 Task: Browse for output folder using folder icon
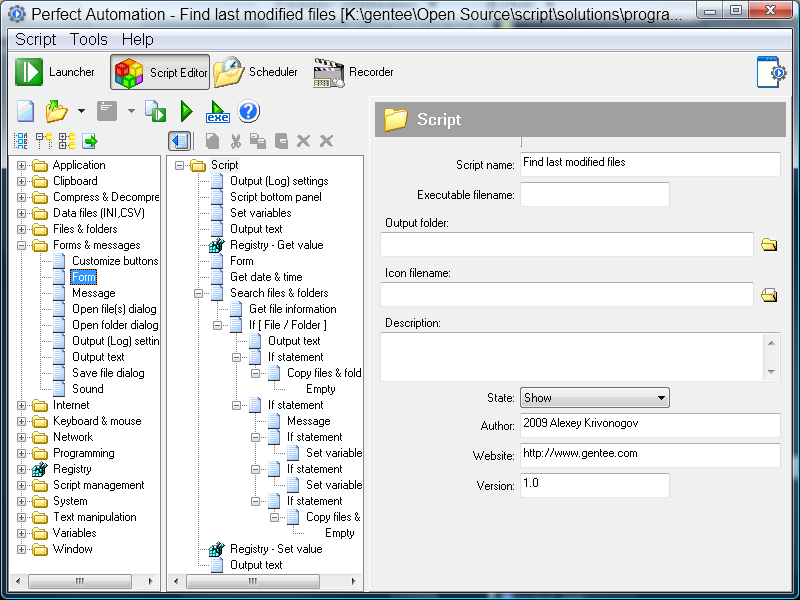coord(769,245)
